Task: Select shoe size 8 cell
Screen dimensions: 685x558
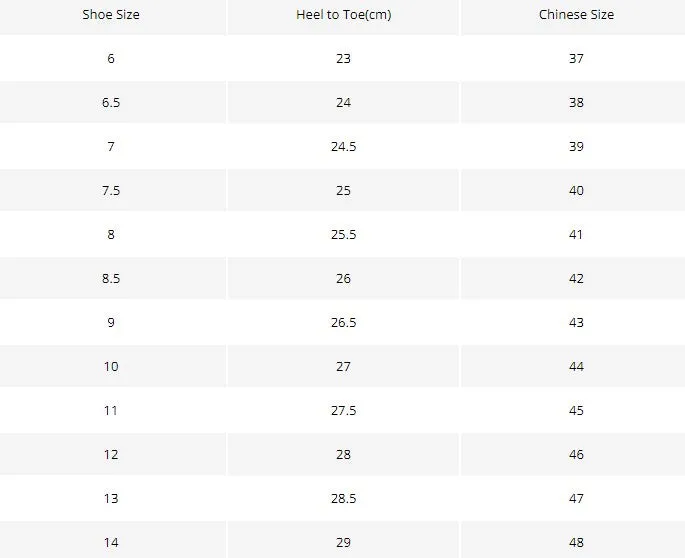Action: pos(111,235)
